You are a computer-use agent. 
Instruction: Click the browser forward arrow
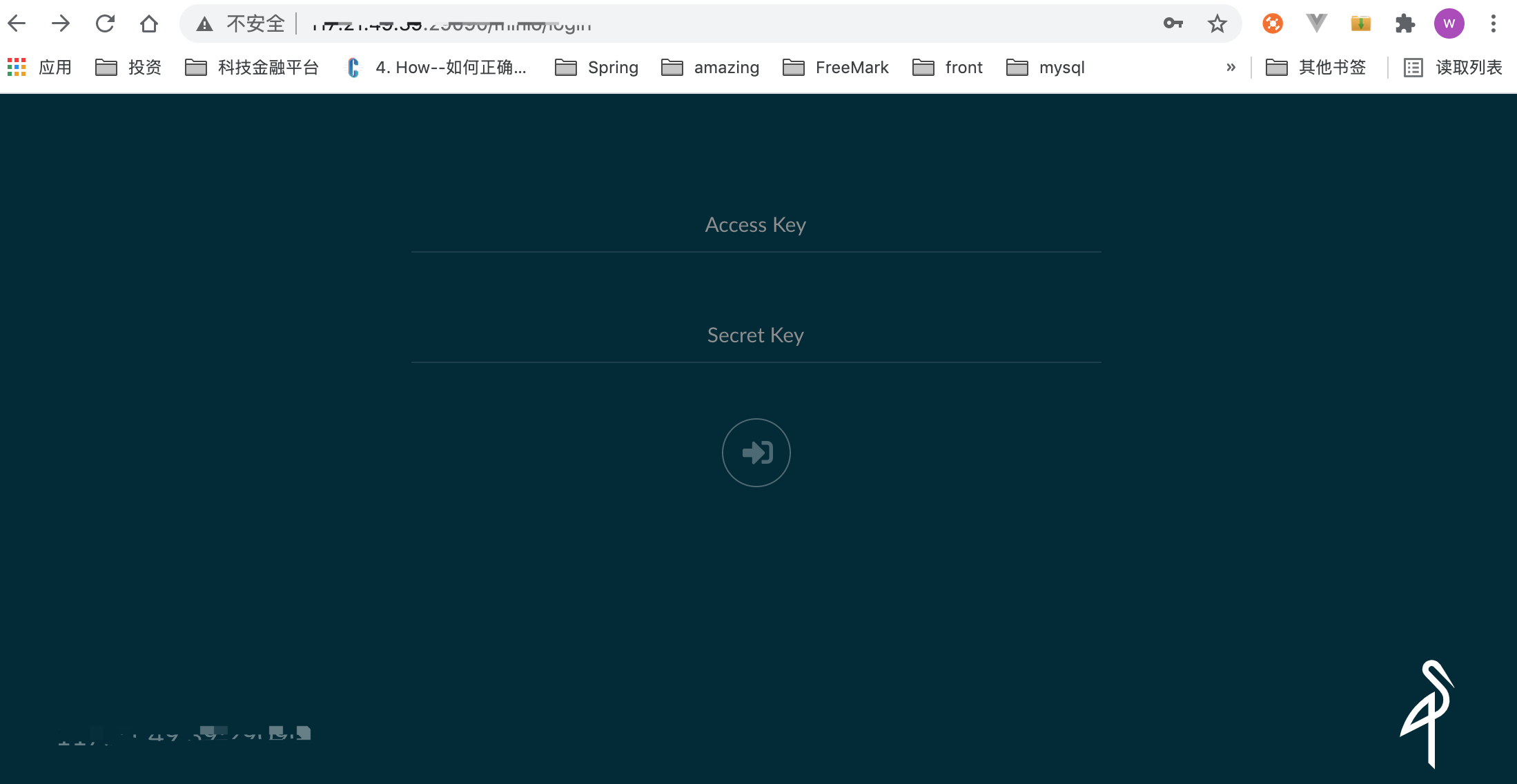pyautogui.click(x=61, y=24)
